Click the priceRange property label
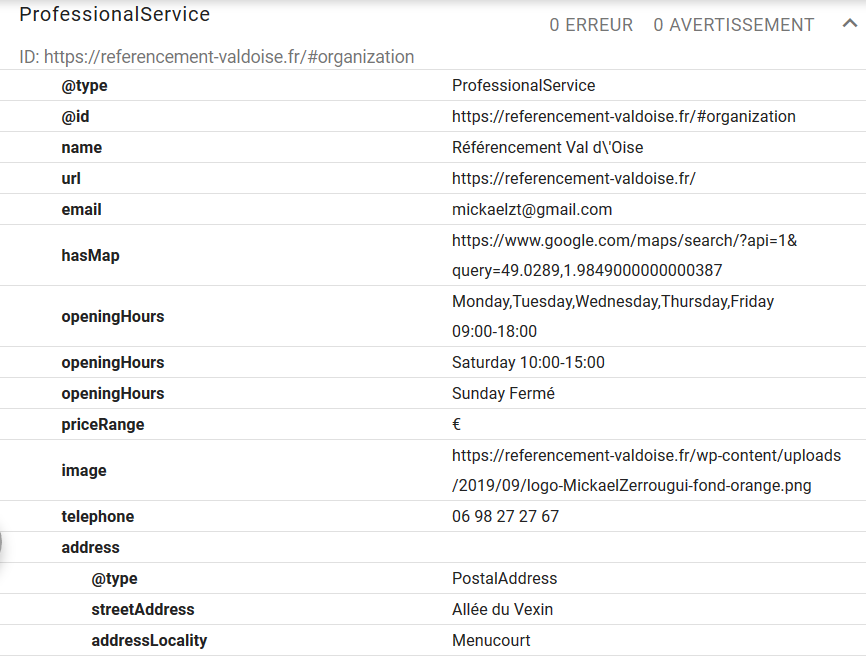 103,424
